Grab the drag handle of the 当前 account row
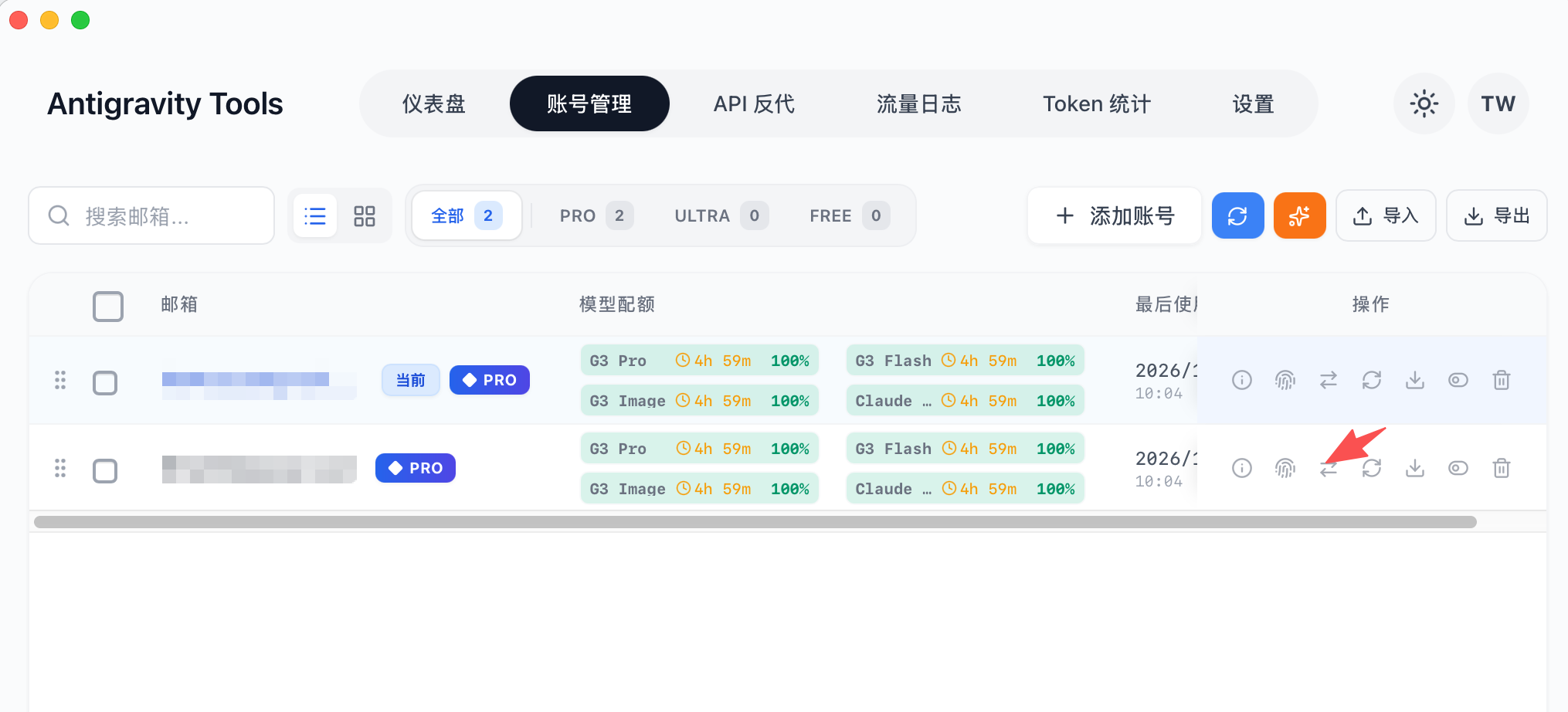Screen dimensions: 1568x712 pyautogui.click(x=60, y=380)
